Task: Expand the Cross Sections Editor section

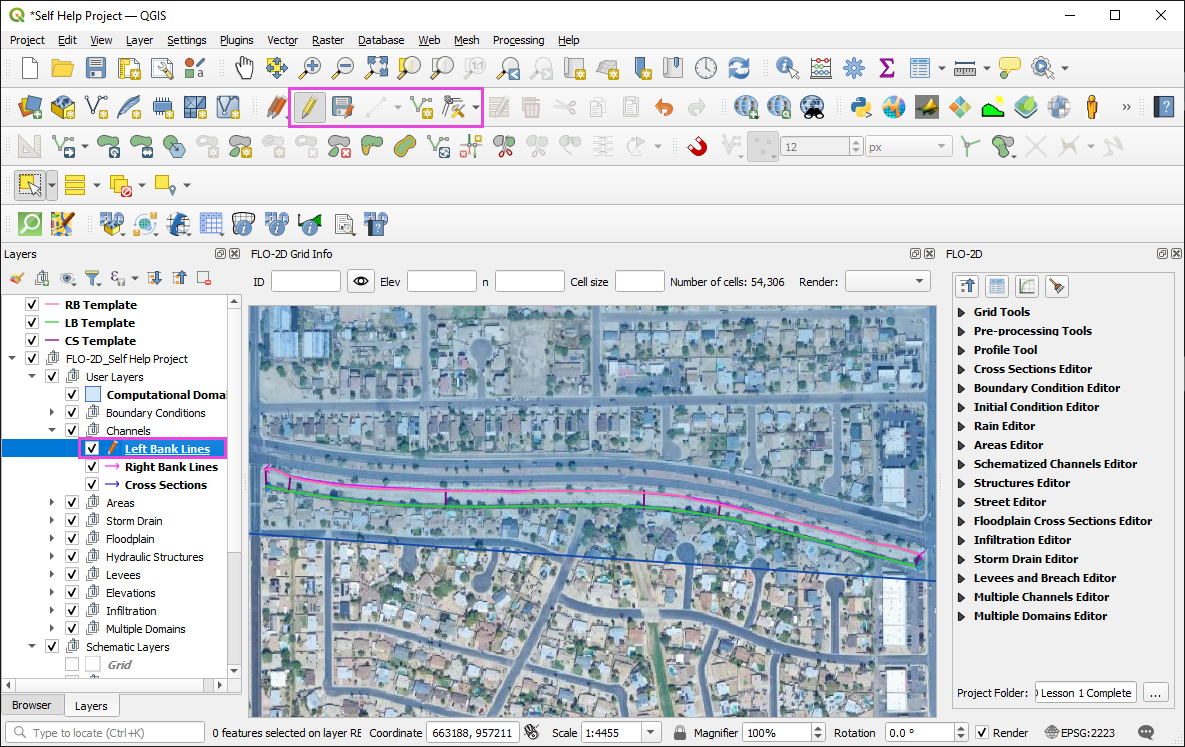Action: (x=962, y=369)
